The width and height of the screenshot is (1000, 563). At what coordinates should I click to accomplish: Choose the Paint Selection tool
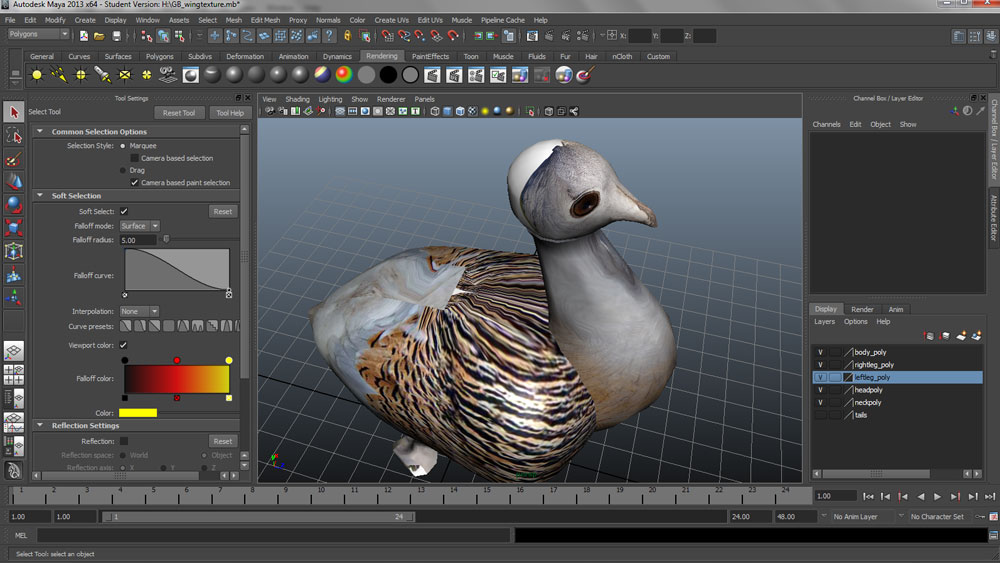click(x=14, y=159)
